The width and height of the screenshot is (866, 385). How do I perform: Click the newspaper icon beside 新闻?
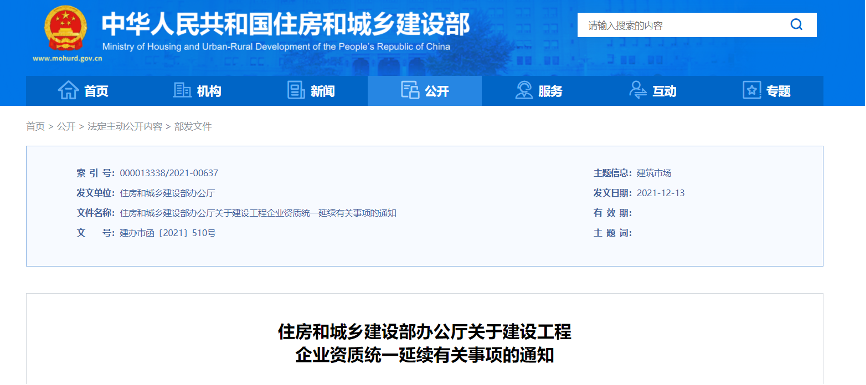pyautogui.click(x=296, y=90)
